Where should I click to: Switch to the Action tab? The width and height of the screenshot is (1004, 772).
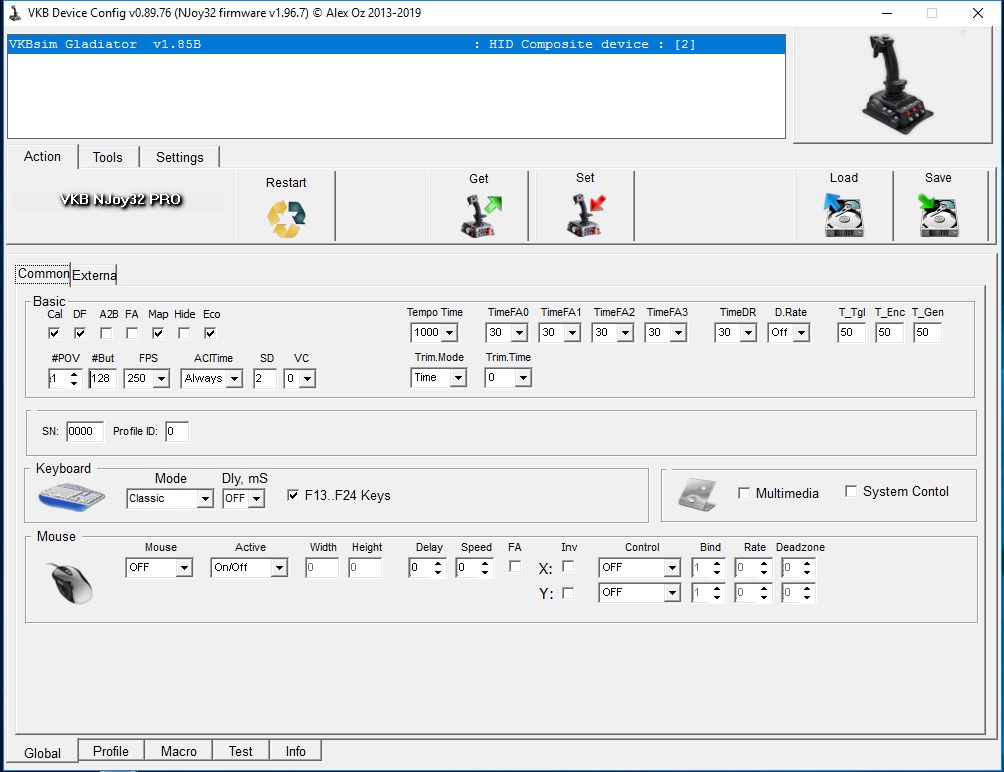pyautogui.click(x=42, y=156)
